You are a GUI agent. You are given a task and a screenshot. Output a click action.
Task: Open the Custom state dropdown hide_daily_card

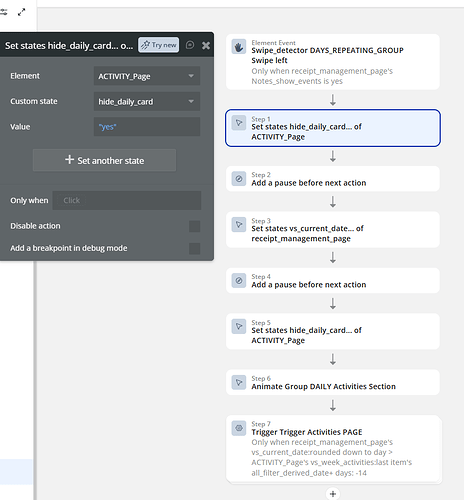point(147,101)
